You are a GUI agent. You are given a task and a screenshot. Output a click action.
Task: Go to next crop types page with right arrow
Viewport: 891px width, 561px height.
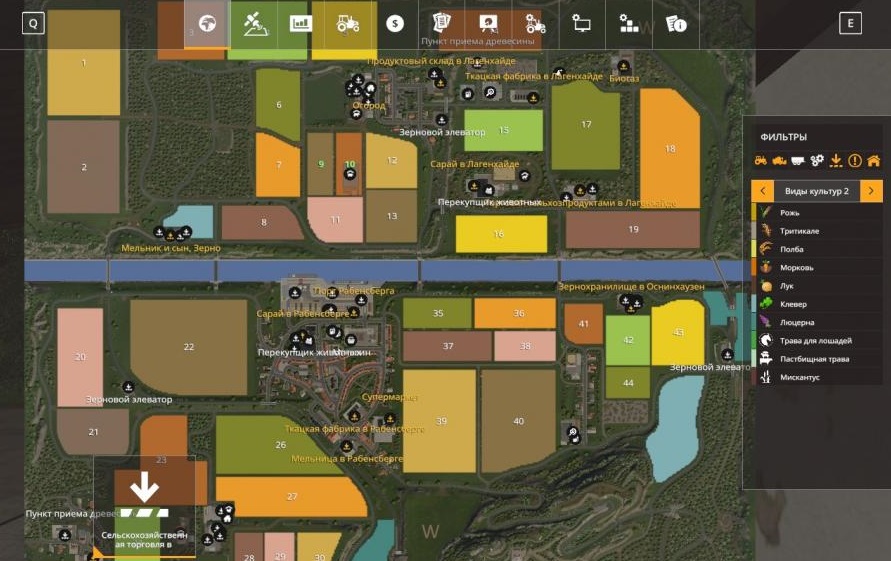click(871, 190)
